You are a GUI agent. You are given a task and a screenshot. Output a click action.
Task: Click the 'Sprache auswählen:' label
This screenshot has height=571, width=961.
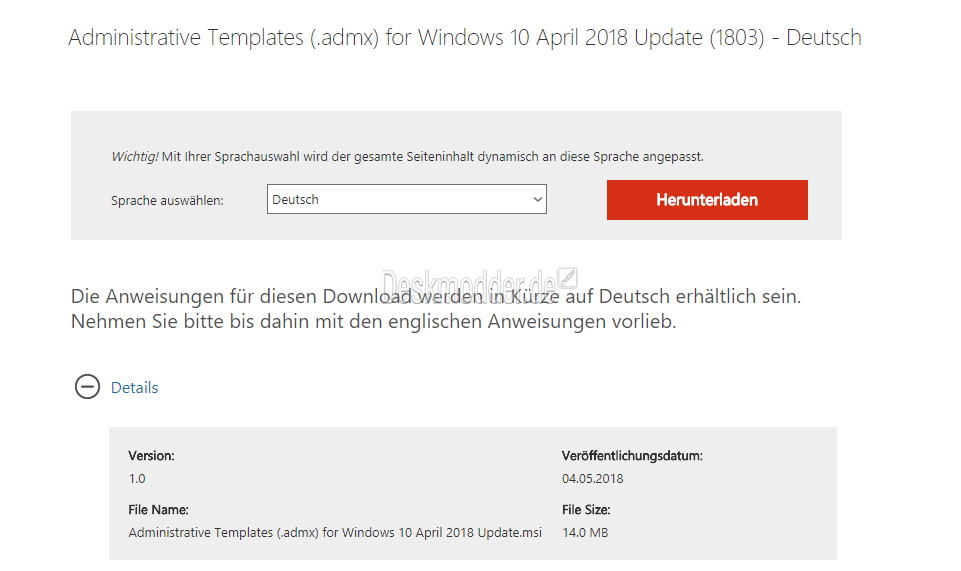coord(167,200)
